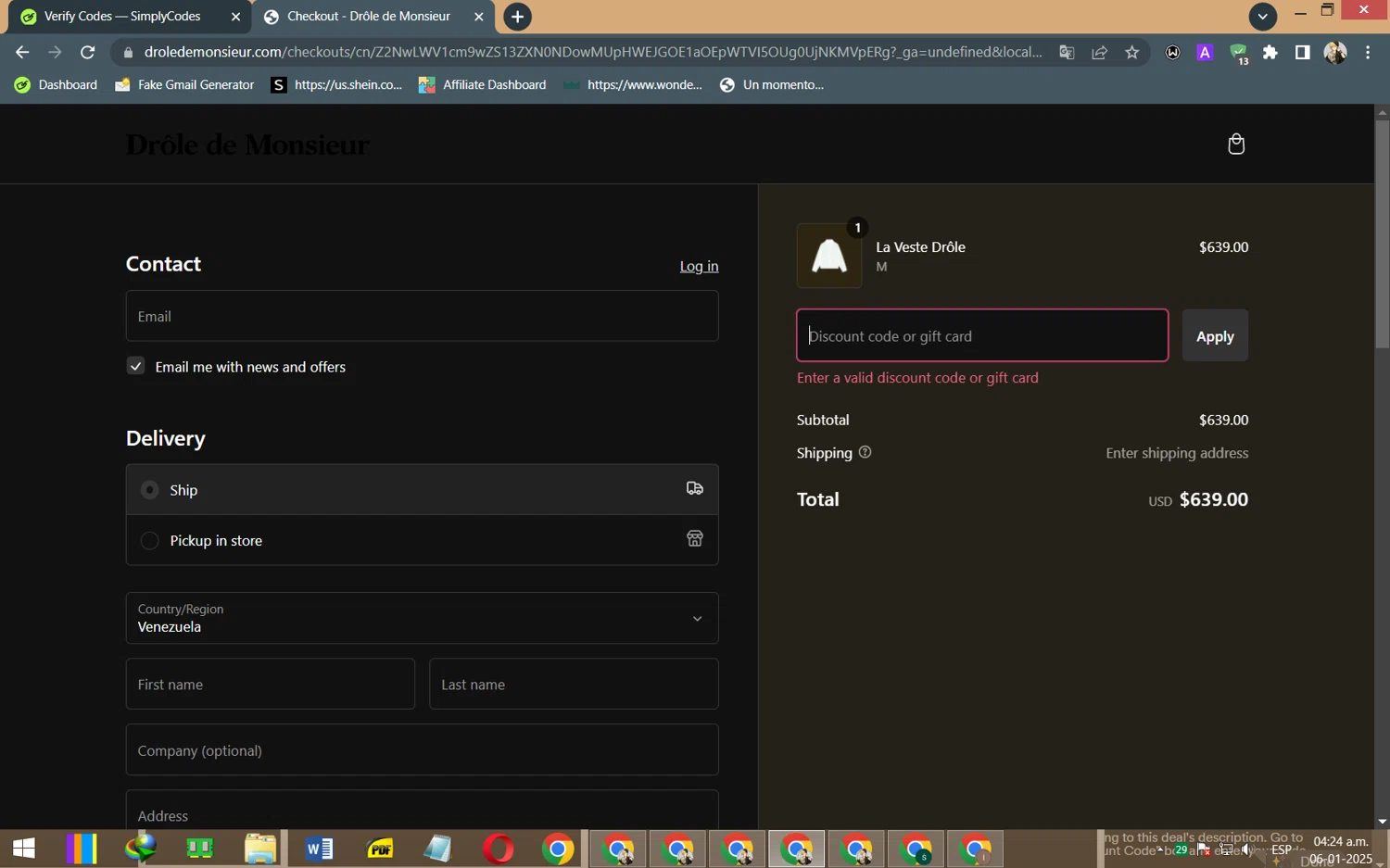Click the browser back arrow
The image size is (1390, 868).
22,52
